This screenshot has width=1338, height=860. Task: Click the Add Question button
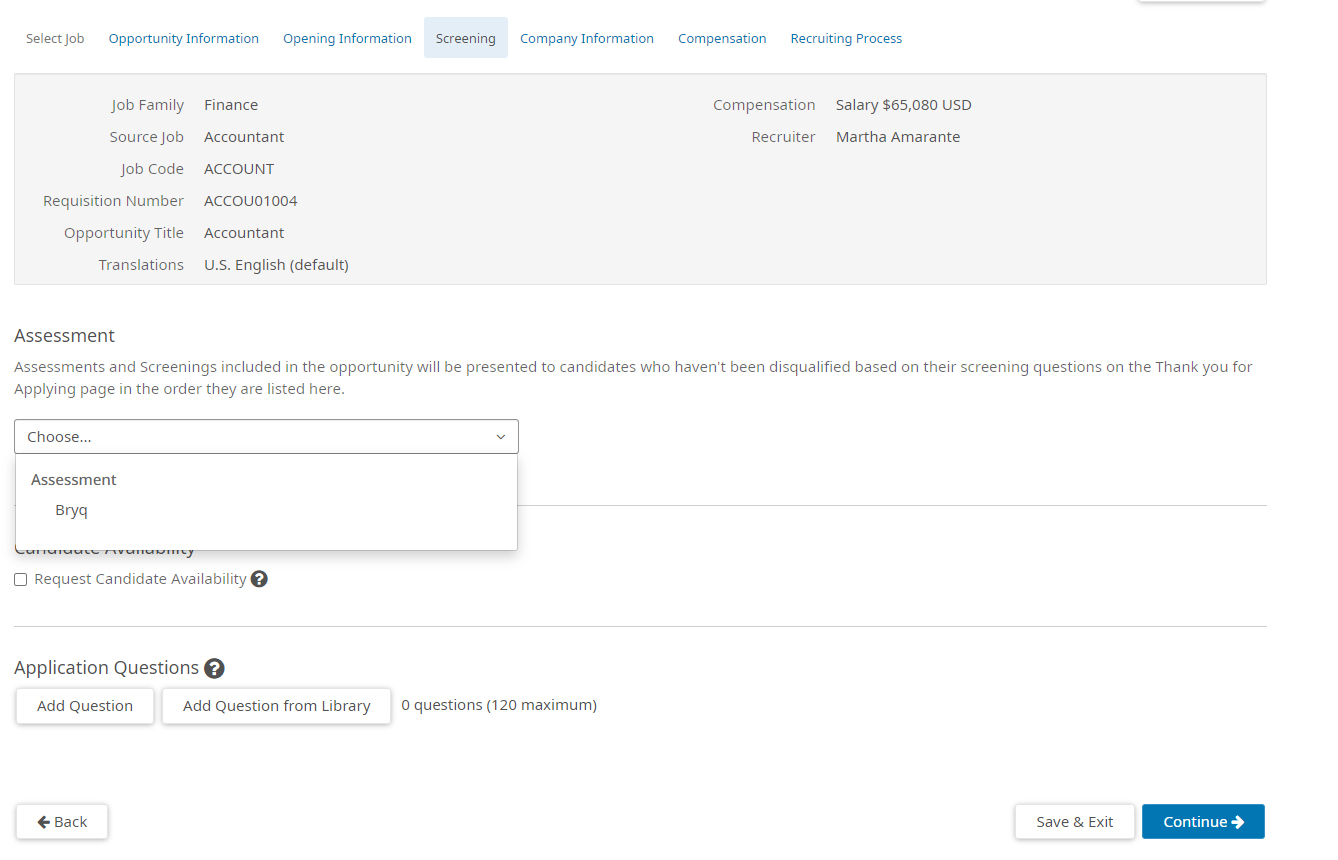85,706
